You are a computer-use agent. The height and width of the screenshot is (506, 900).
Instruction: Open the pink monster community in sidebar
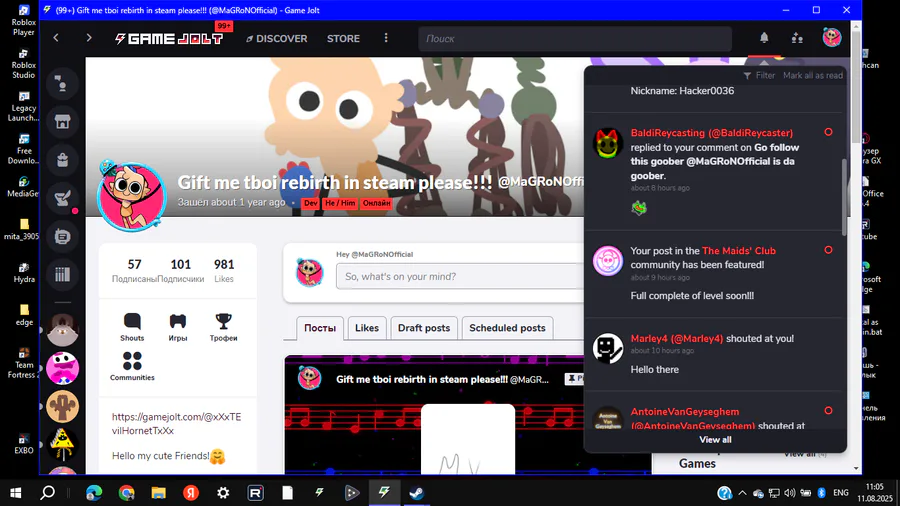[63, 368]
